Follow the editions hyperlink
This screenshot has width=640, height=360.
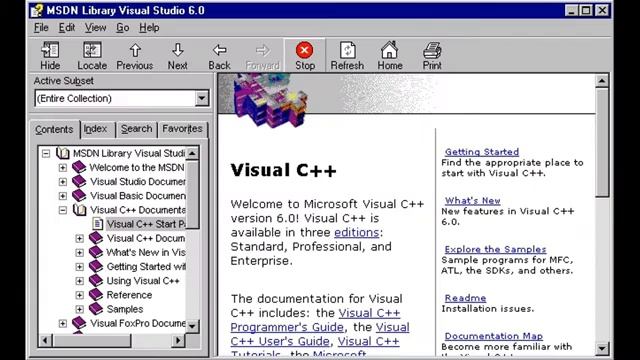(x=357, y=232)
